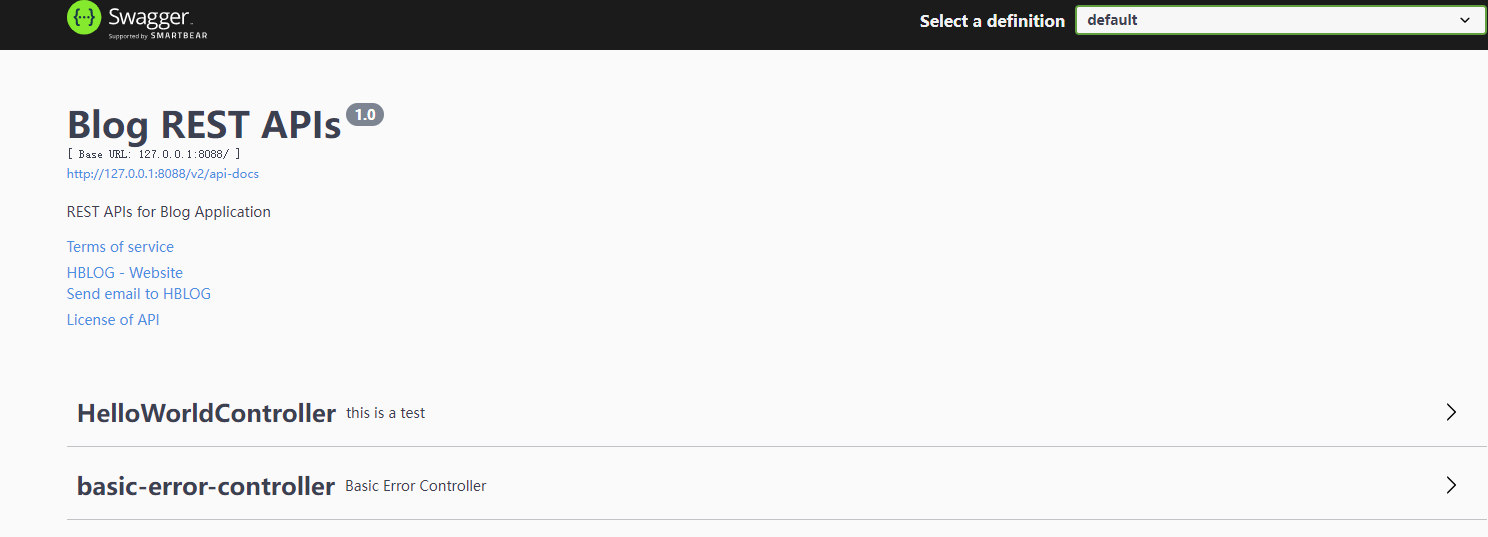Open the License of API link

tap(113, 320)
